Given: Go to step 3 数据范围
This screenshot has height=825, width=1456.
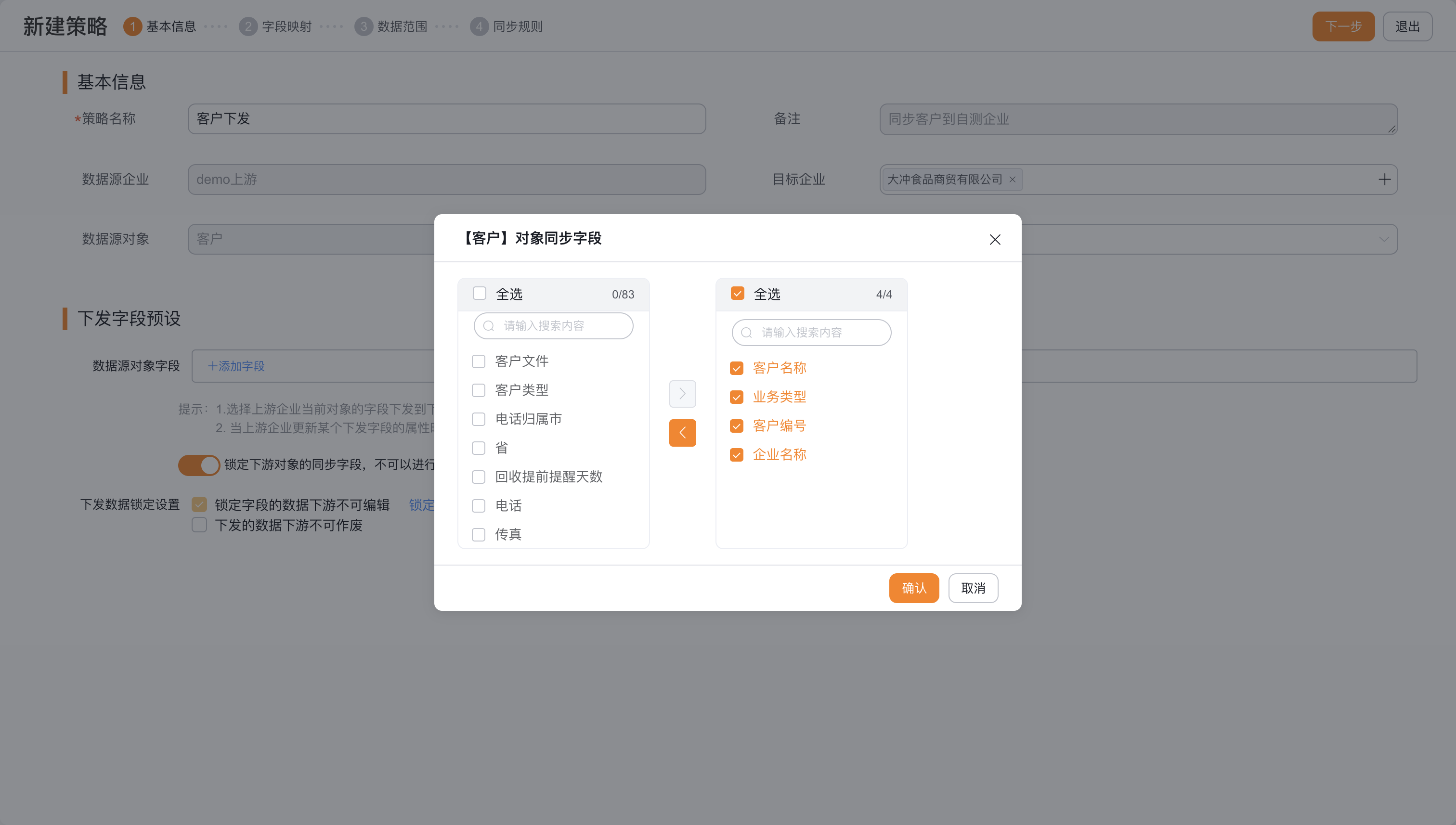Looking at the screenshot, I should coord(390,26).
